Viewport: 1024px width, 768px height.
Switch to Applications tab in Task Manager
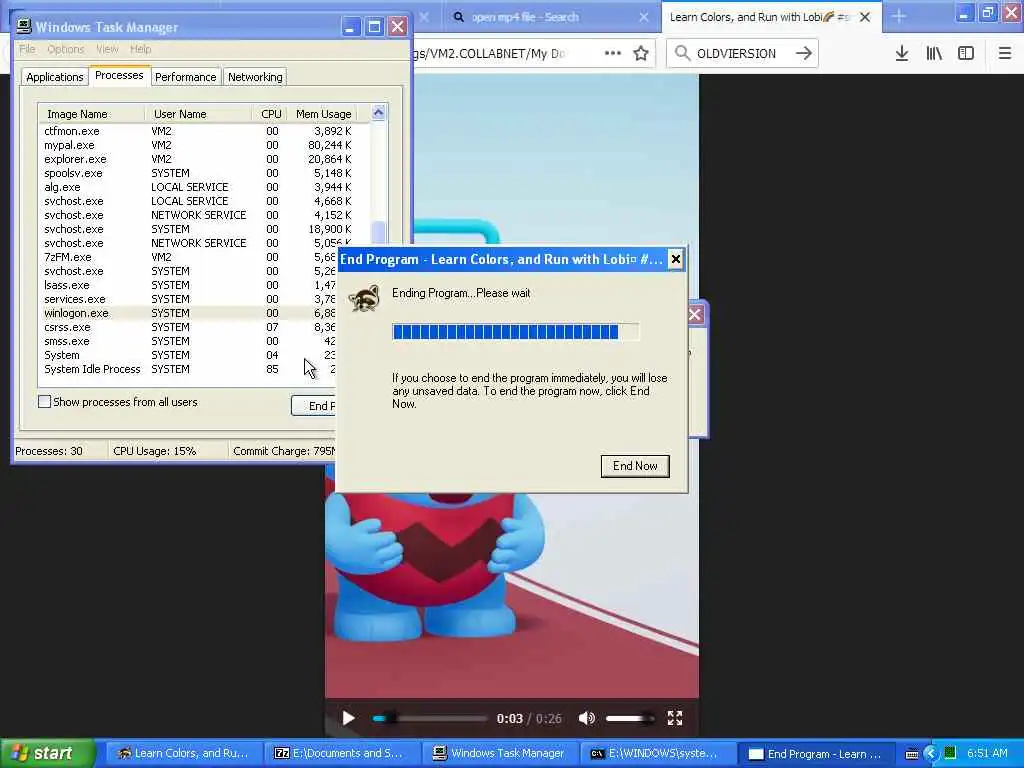pos(55,77)
